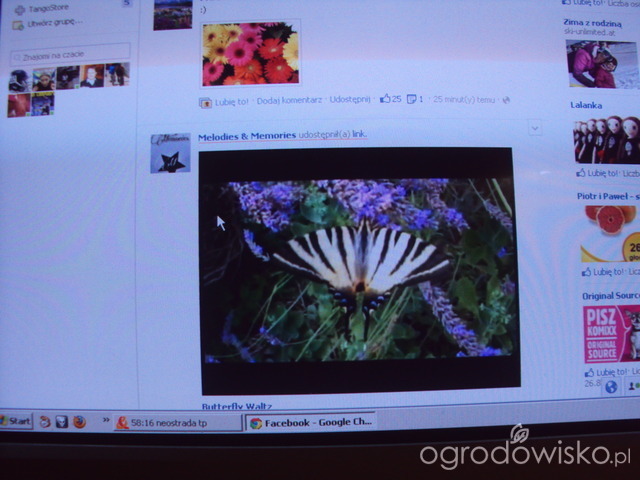Click the Windows Start button
Viewport: 640px width, 480px height.
click(14, 422)
